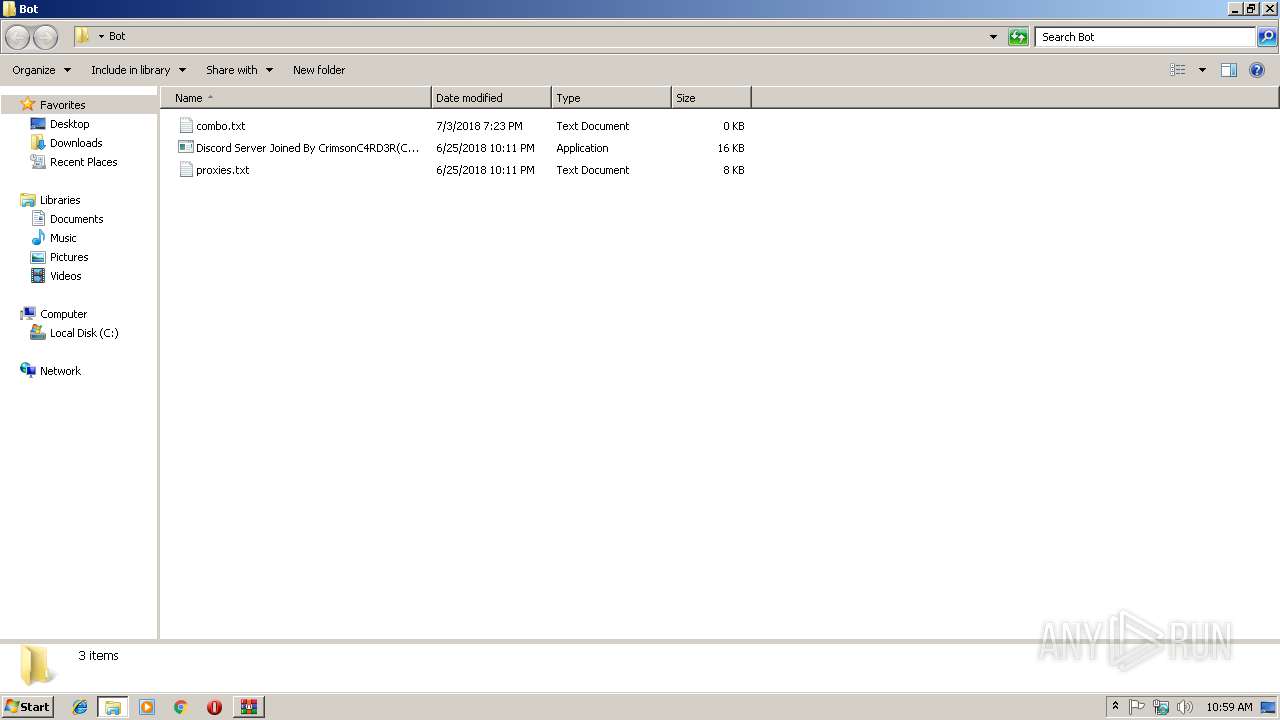Click the Downloads folder icon
Viewport: 1280px width, 720px height.
coord(38,143)
